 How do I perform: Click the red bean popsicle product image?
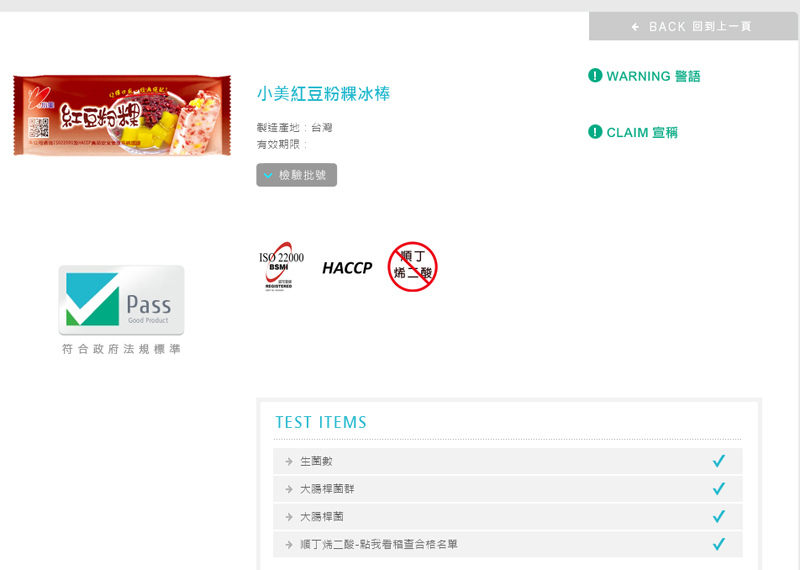(x=122, y=115)
